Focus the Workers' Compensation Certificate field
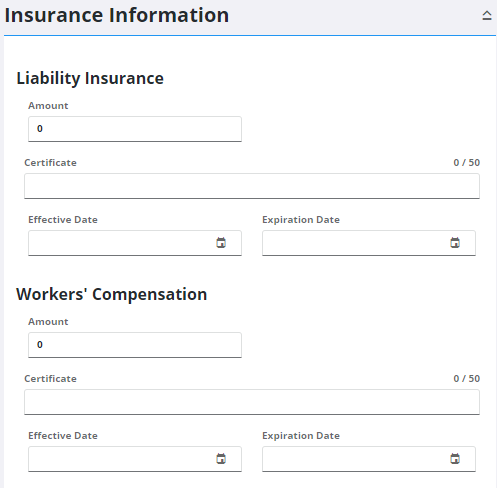Viewport: 497px width, 488px height. click(252, 402)
